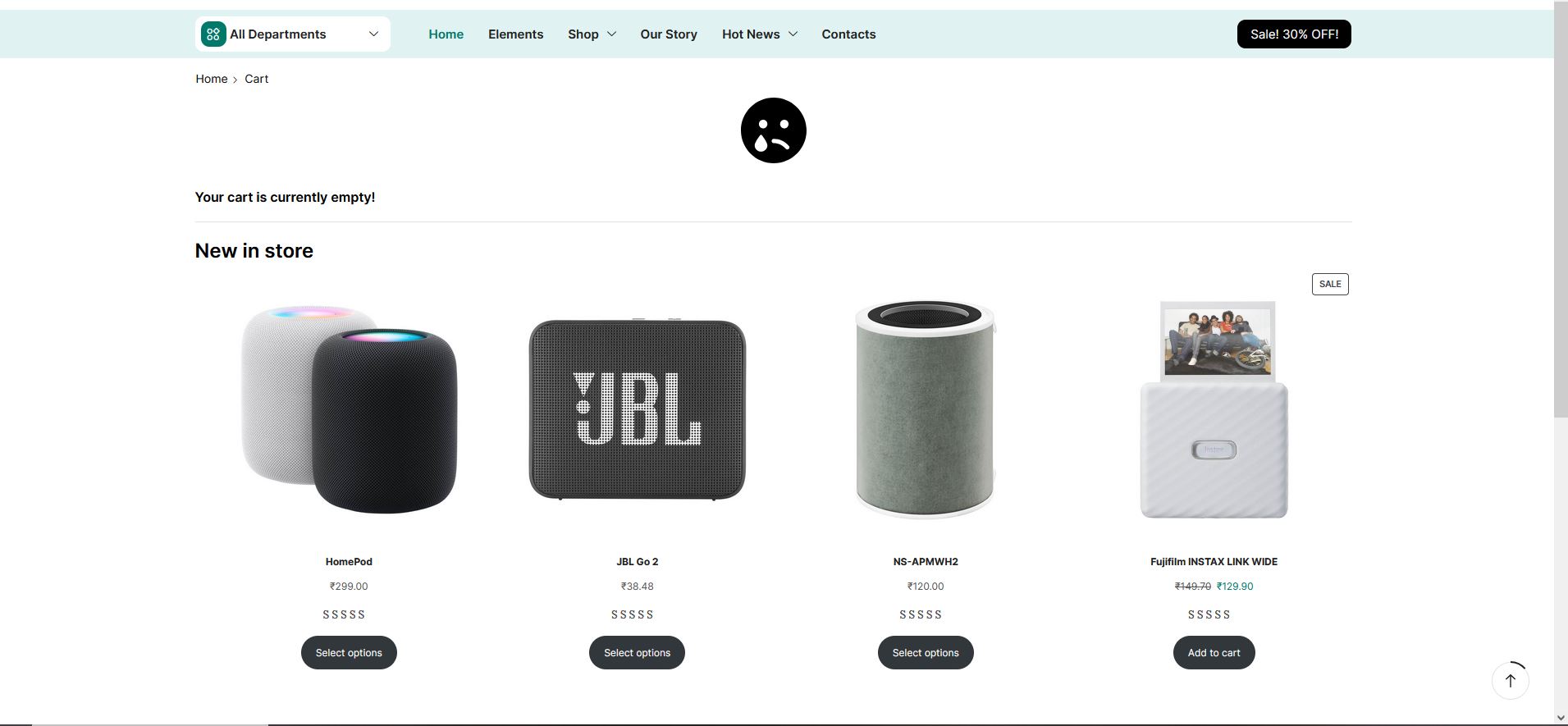Open the JBL Go 2 product image
Screen dimensions: 1568x726
(638, 409)
